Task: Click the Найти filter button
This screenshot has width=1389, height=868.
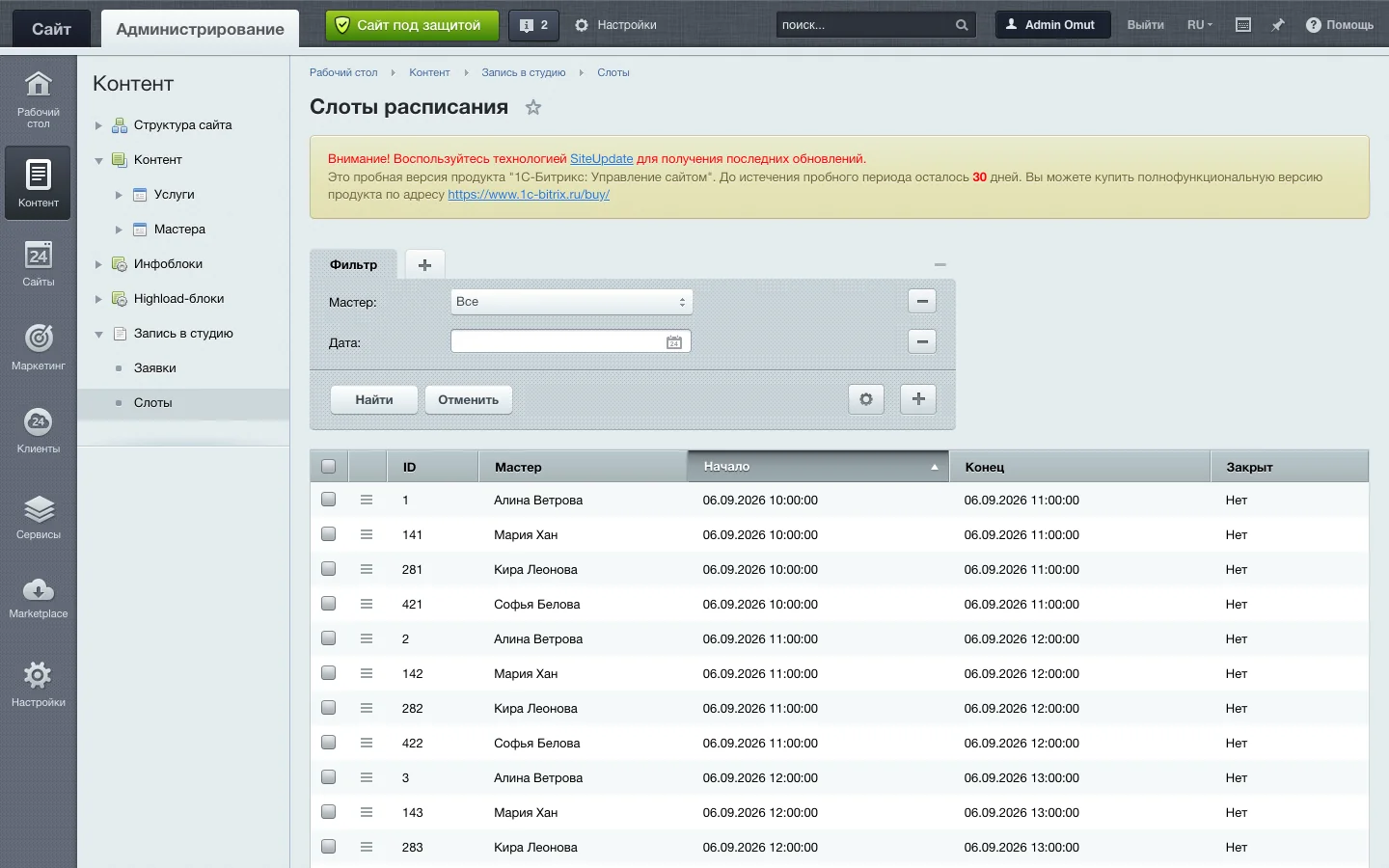Action: 374,399
